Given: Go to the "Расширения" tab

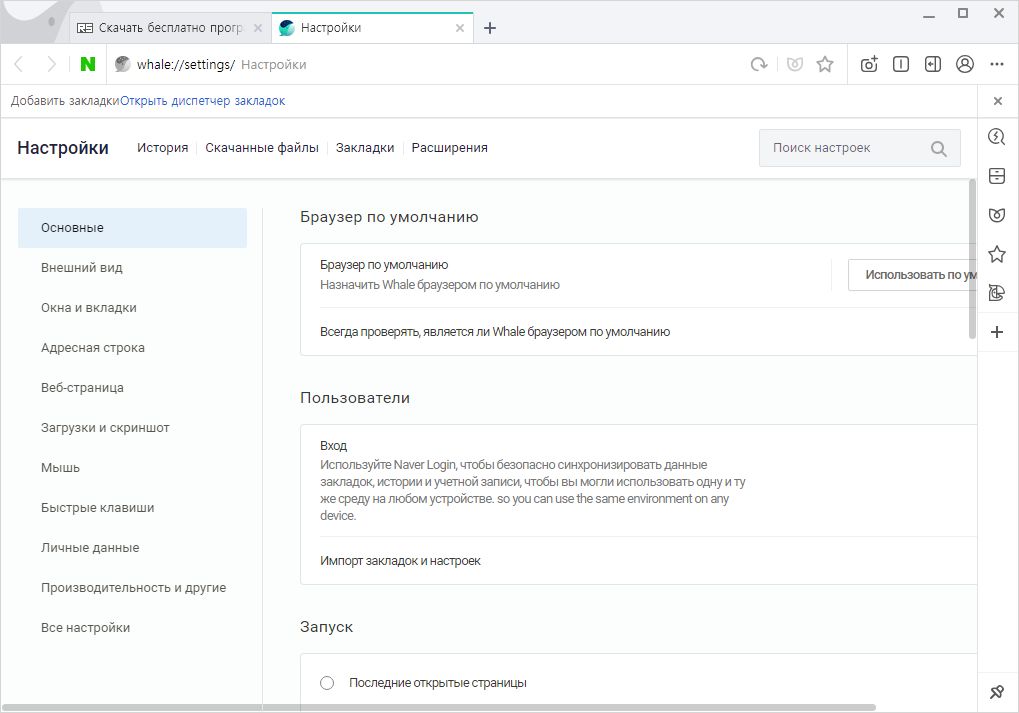Looking at the screenshot, I should point(450,148).
